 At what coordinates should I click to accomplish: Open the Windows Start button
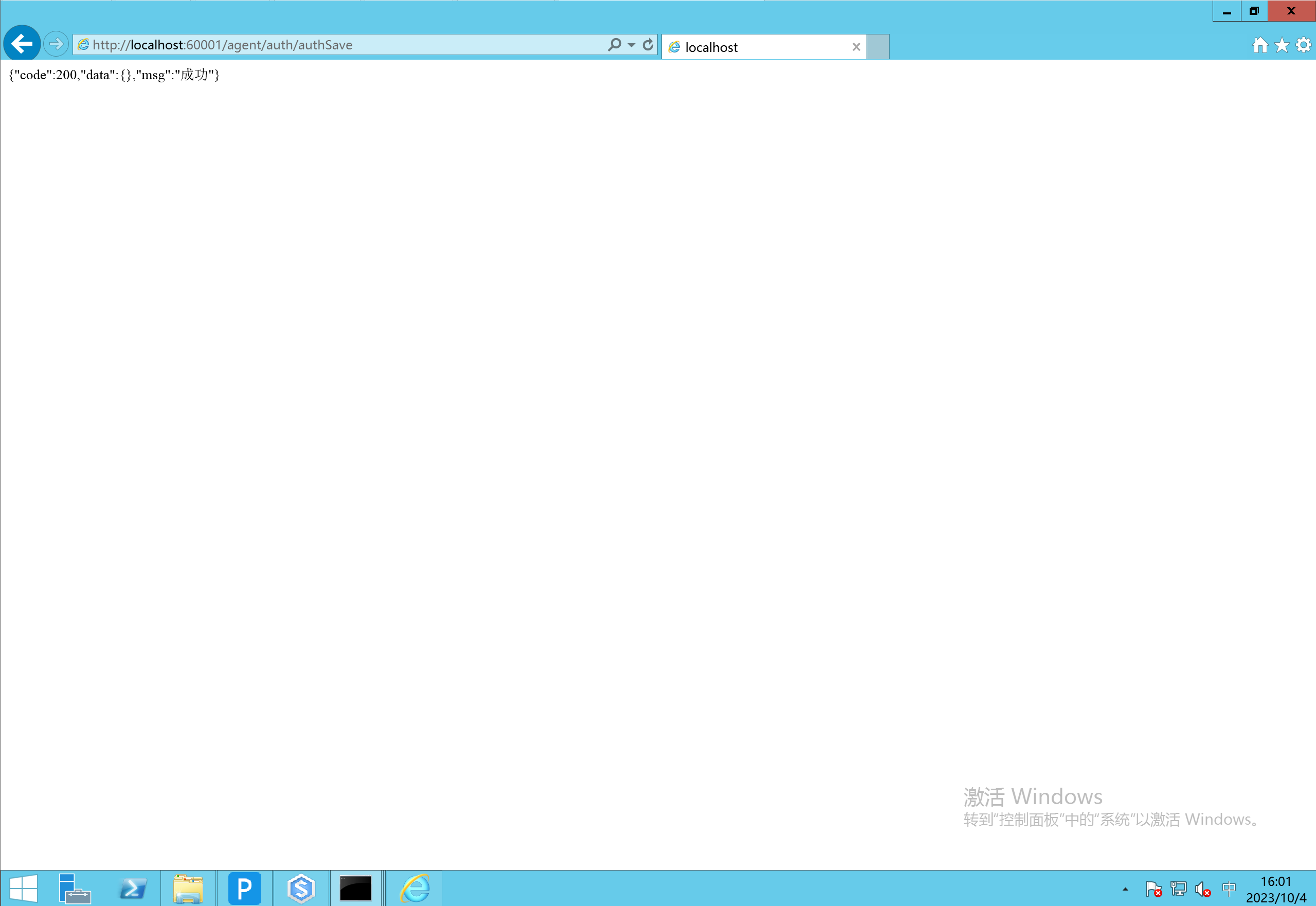click(23, 888)
